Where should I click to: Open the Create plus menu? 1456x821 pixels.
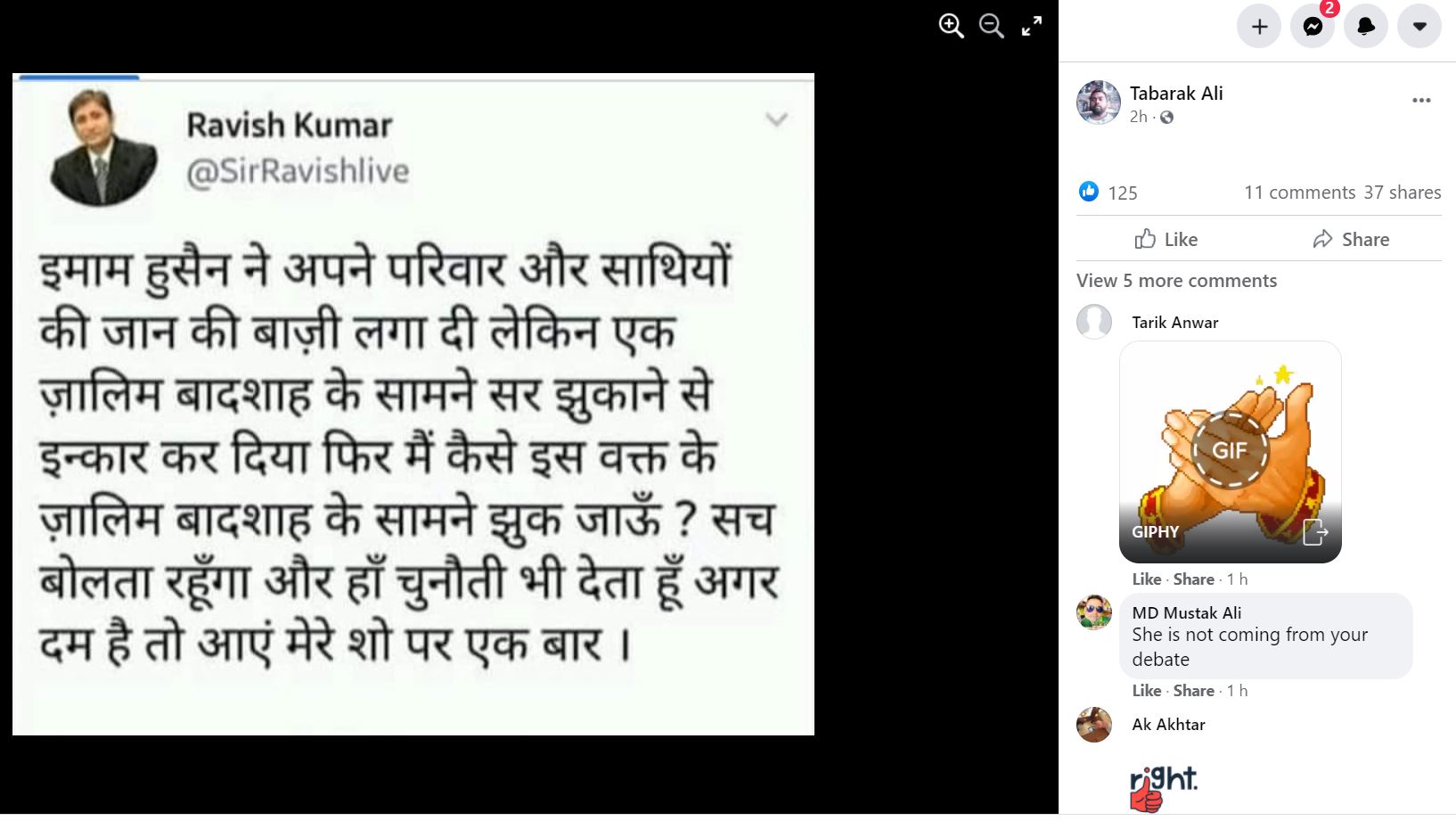point(1259,27)
